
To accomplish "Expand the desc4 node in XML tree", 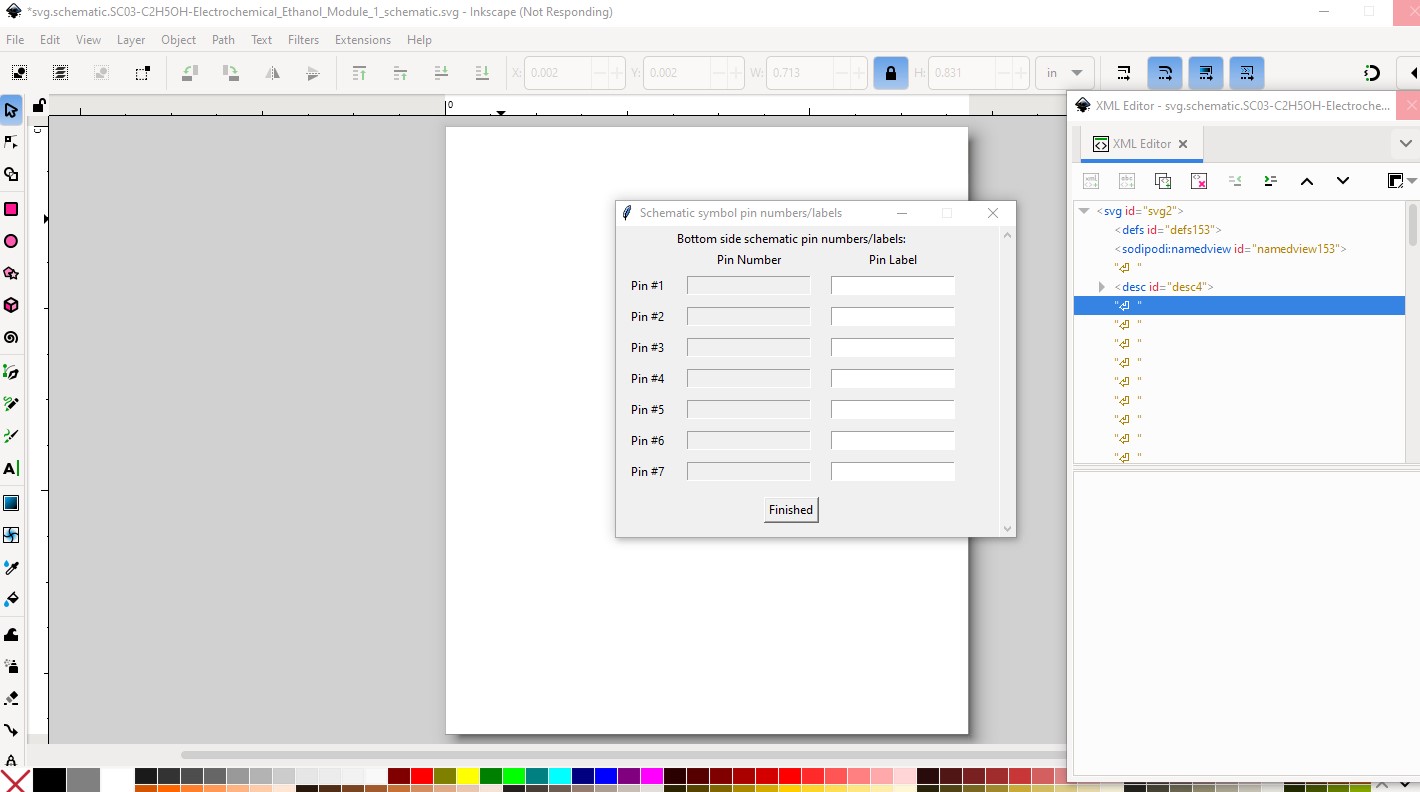I will click(1102, 287).
